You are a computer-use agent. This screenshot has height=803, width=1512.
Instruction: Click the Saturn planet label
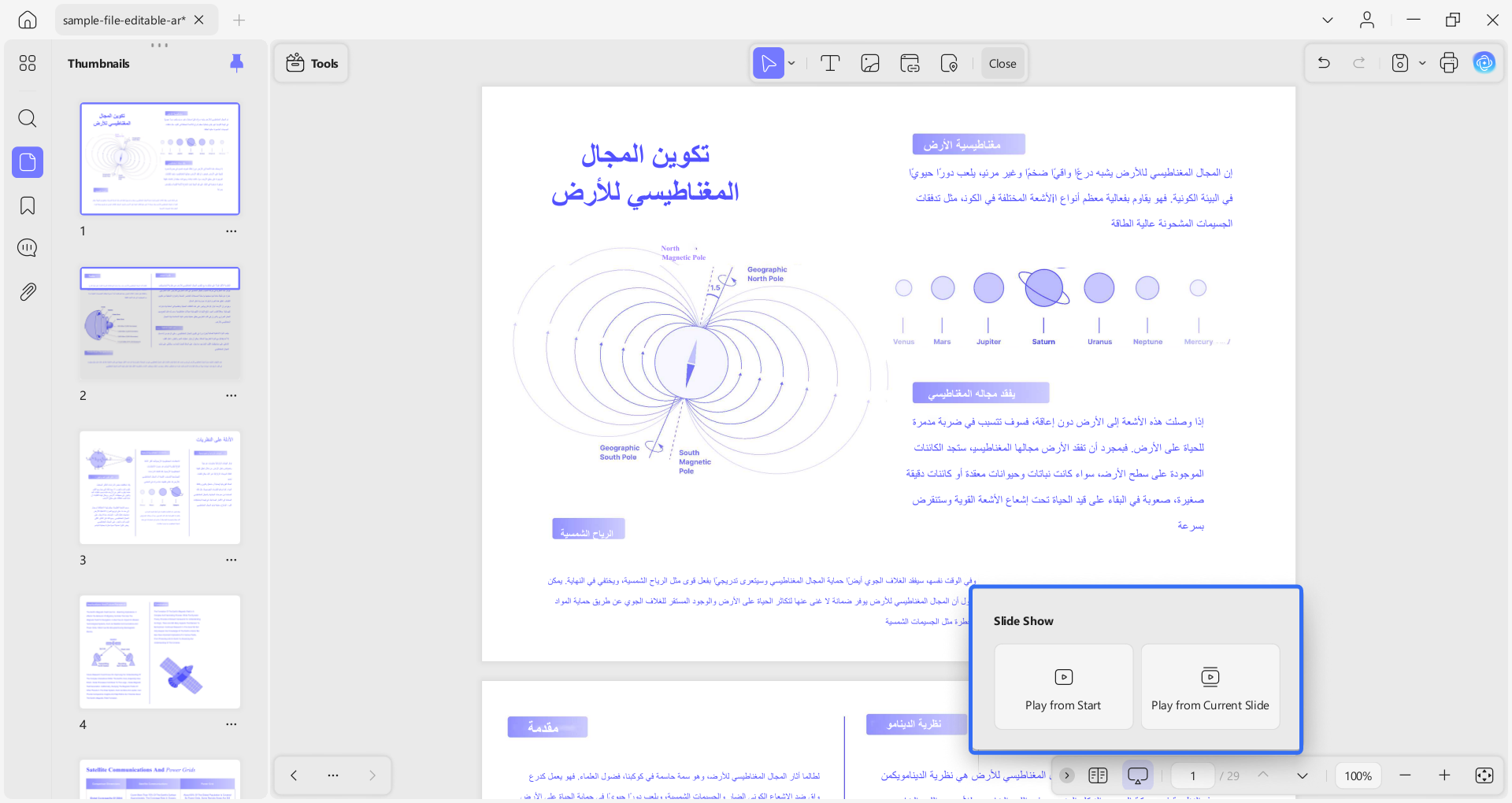(1043, 342)
